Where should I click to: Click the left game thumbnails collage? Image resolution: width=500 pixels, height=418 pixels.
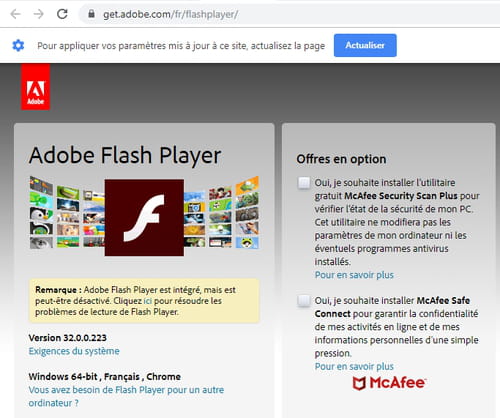click(x=67, y=213)
